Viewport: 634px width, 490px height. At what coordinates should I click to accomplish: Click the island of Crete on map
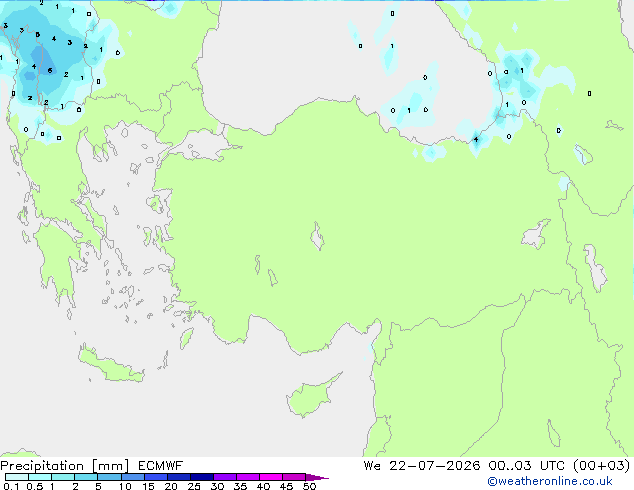110,366
